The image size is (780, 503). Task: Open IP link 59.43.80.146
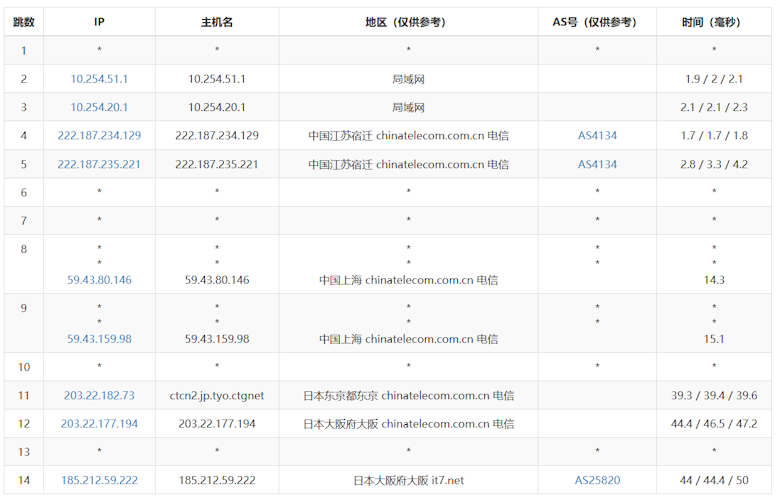pos(99,280)
